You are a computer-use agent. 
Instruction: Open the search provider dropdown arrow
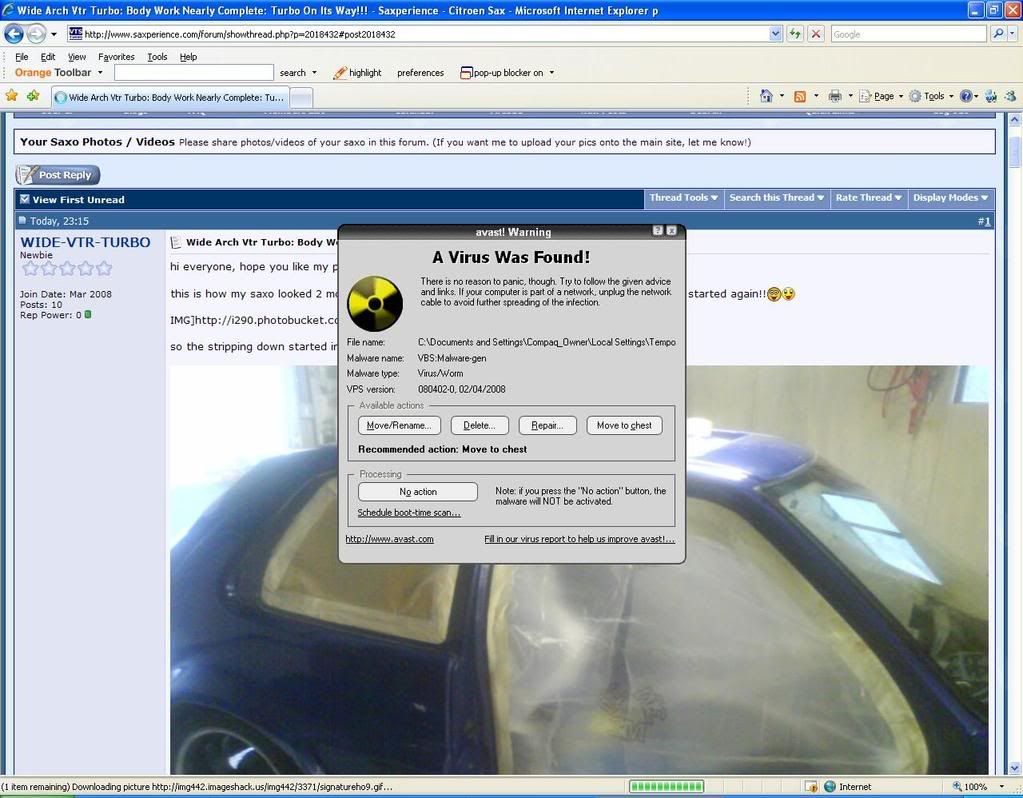[x=1013, y=33]
